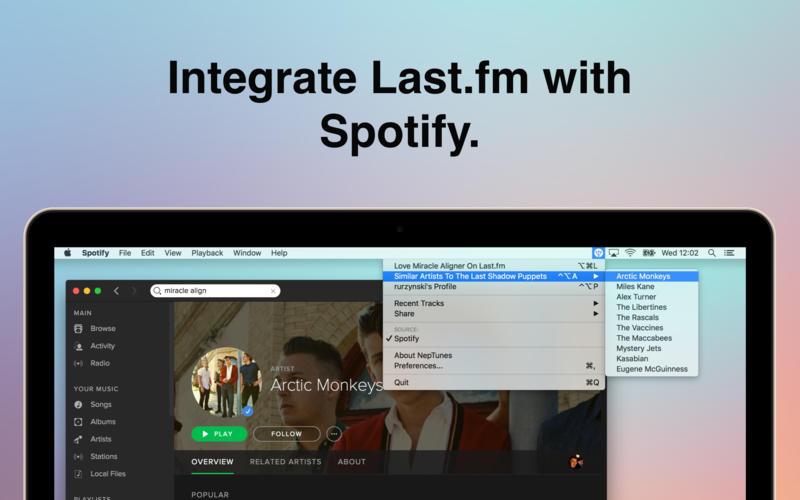Open the View menu

172,253
